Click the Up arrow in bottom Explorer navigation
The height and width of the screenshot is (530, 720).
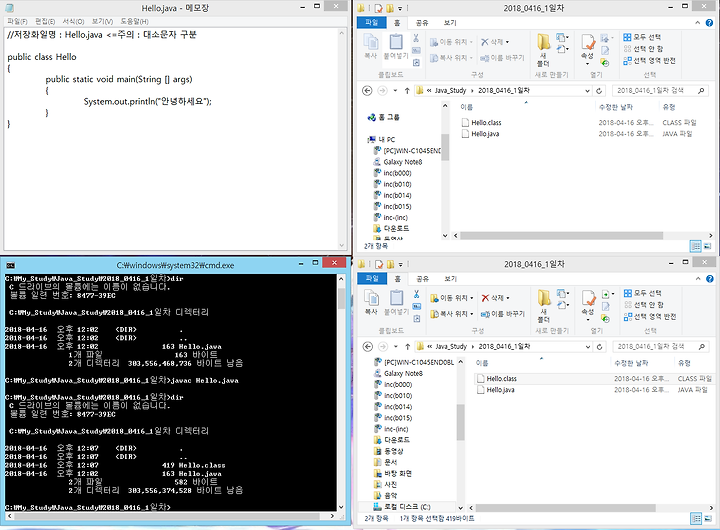point(407,347)
